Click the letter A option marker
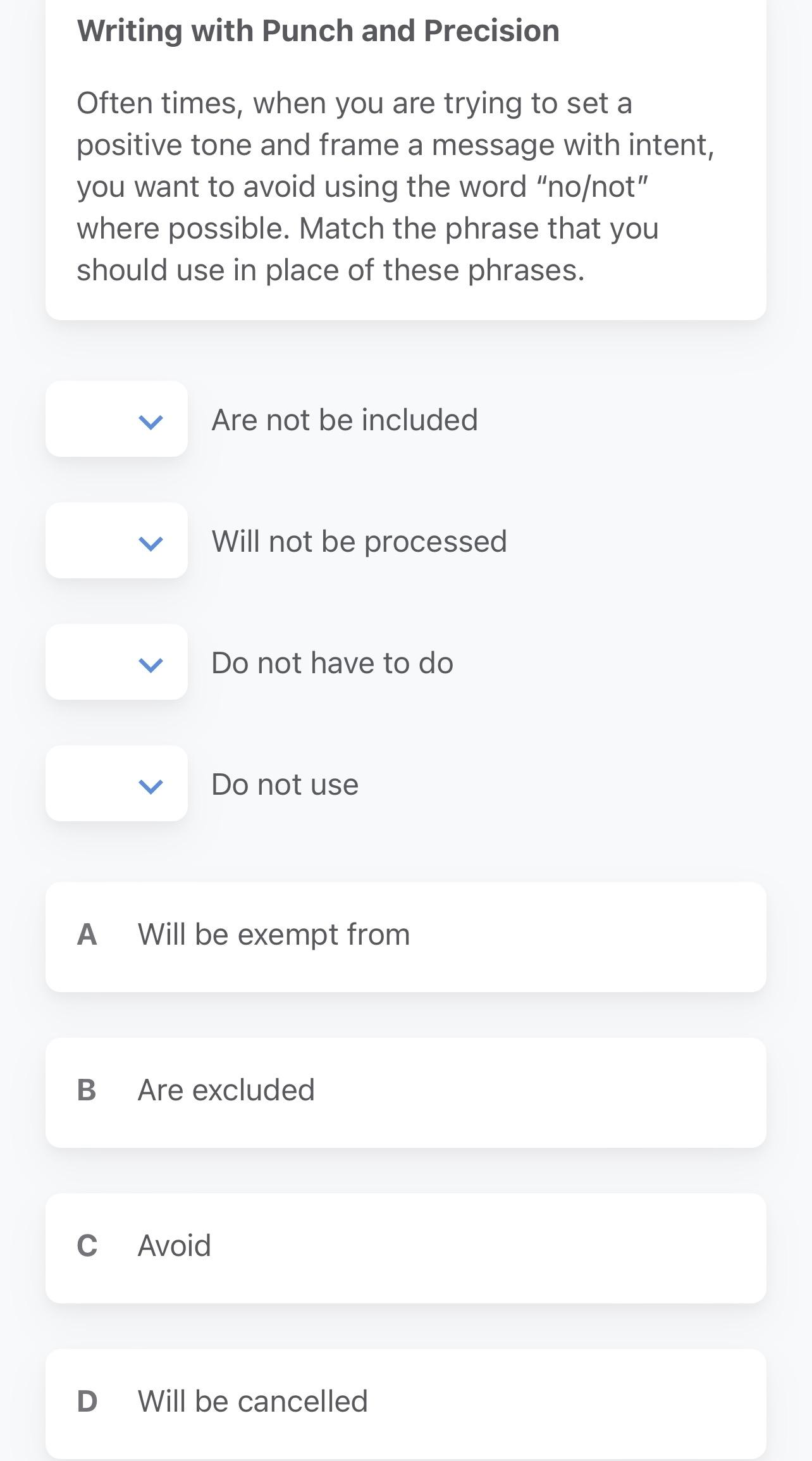The height and width of the screenshot is (1461, 812). tap(87, 935)
